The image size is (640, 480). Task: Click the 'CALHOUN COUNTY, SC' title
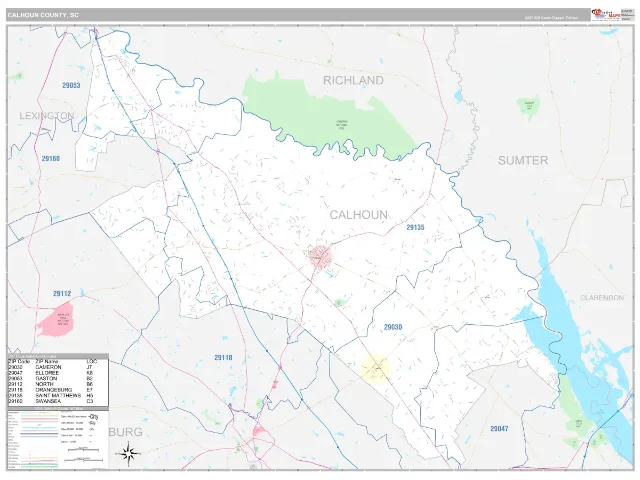(x=43, y=15)
